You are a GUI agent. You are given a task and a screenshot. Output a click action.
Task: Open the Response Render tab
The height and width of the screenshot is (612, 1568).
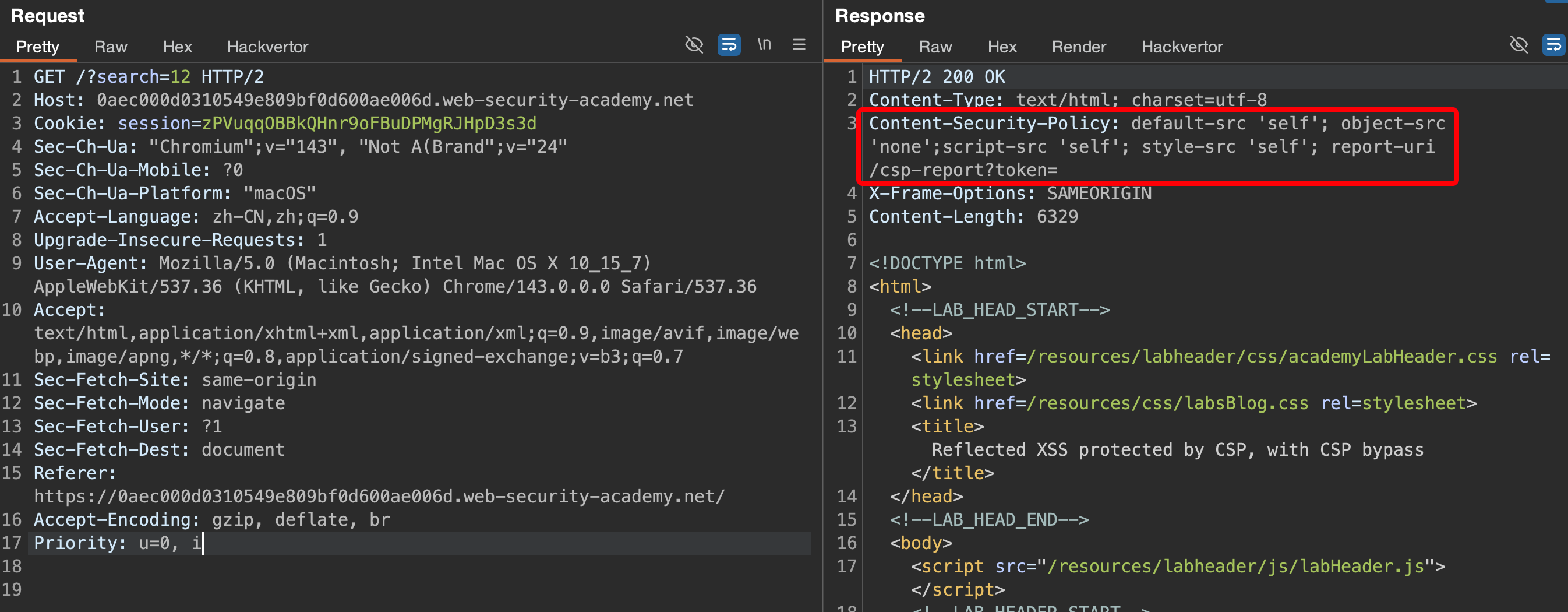click(1079, 47)
